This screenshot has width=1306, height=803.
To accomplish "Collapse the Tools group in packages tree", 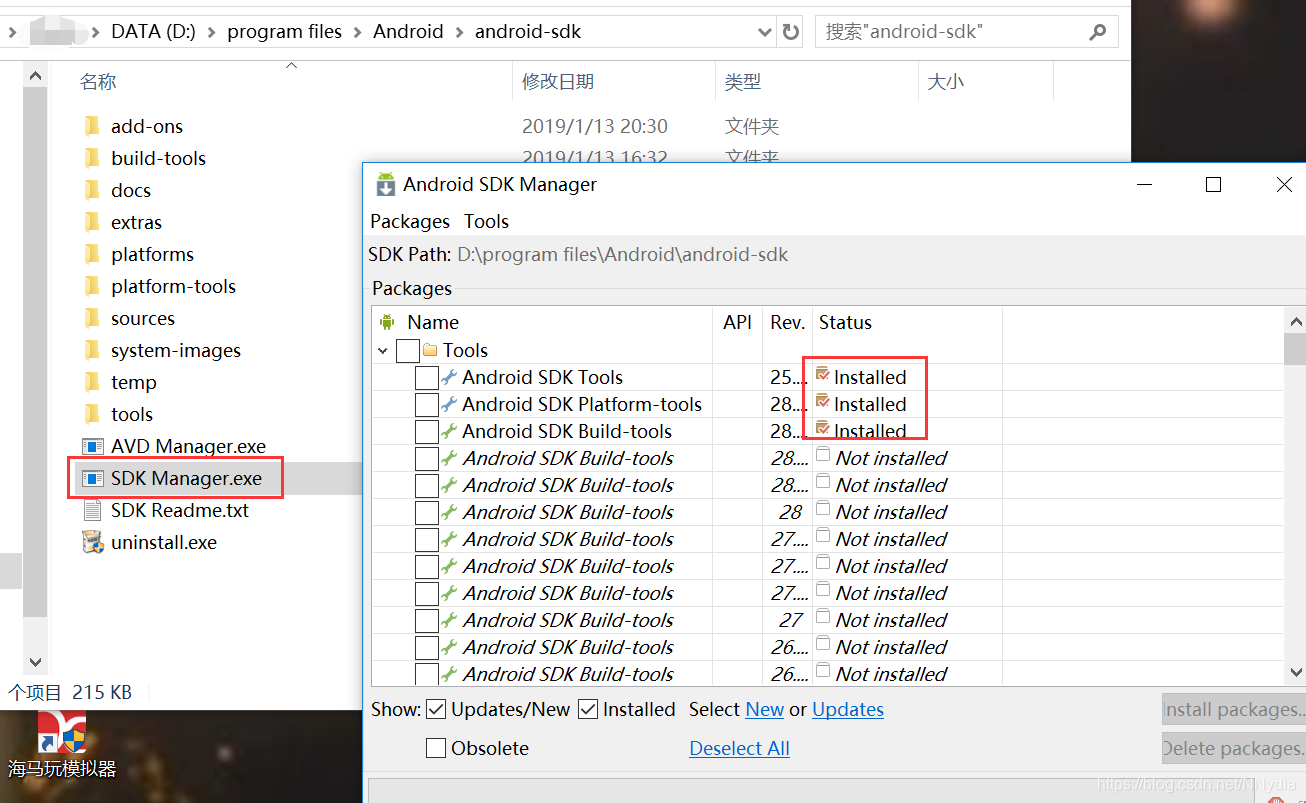I will [383, 351].
